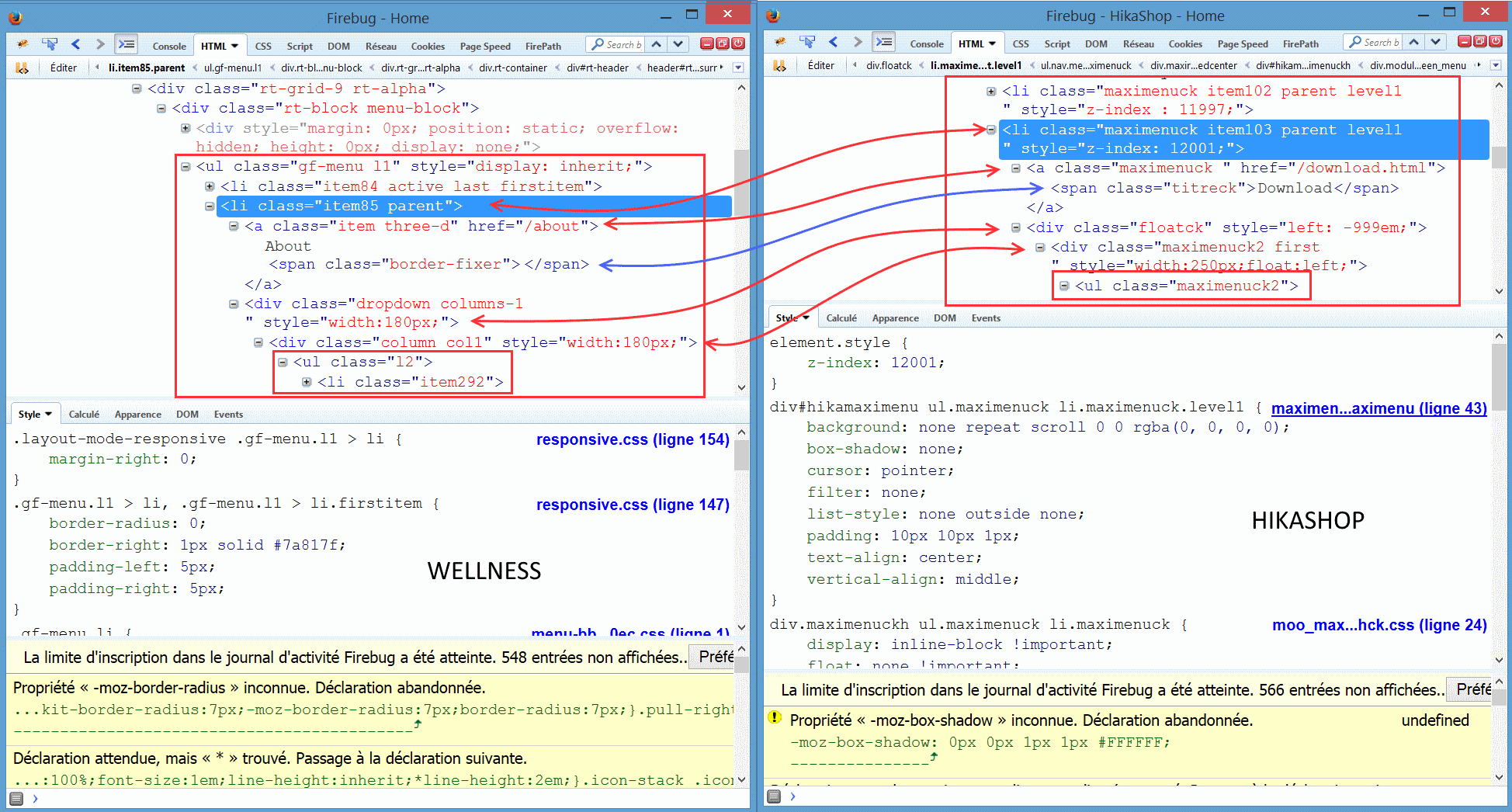This screenshot has width=1512, height=812.
Task: Toggle command line popup in HikaShop window
Action: [883, 42]
